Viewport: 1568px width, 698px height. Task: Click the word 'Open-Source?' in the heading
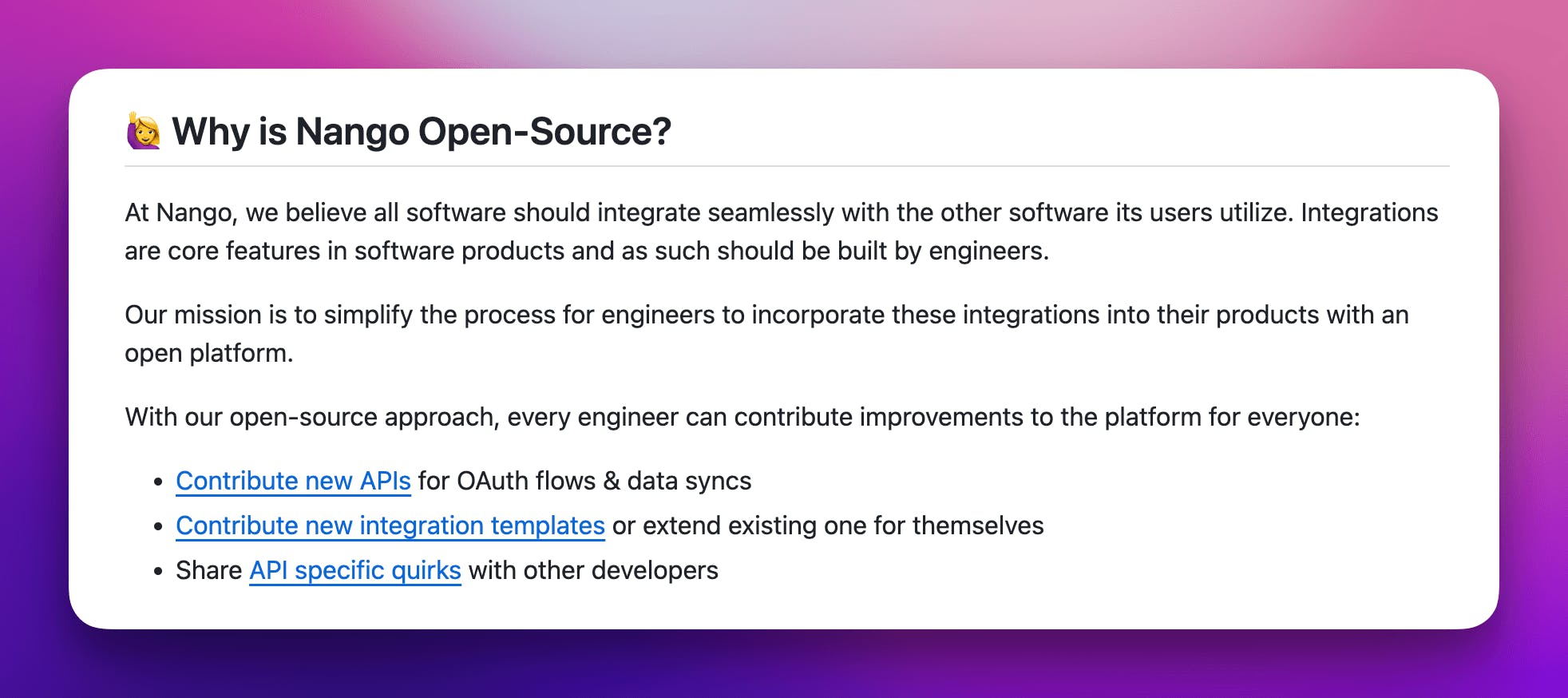point(544,131)
